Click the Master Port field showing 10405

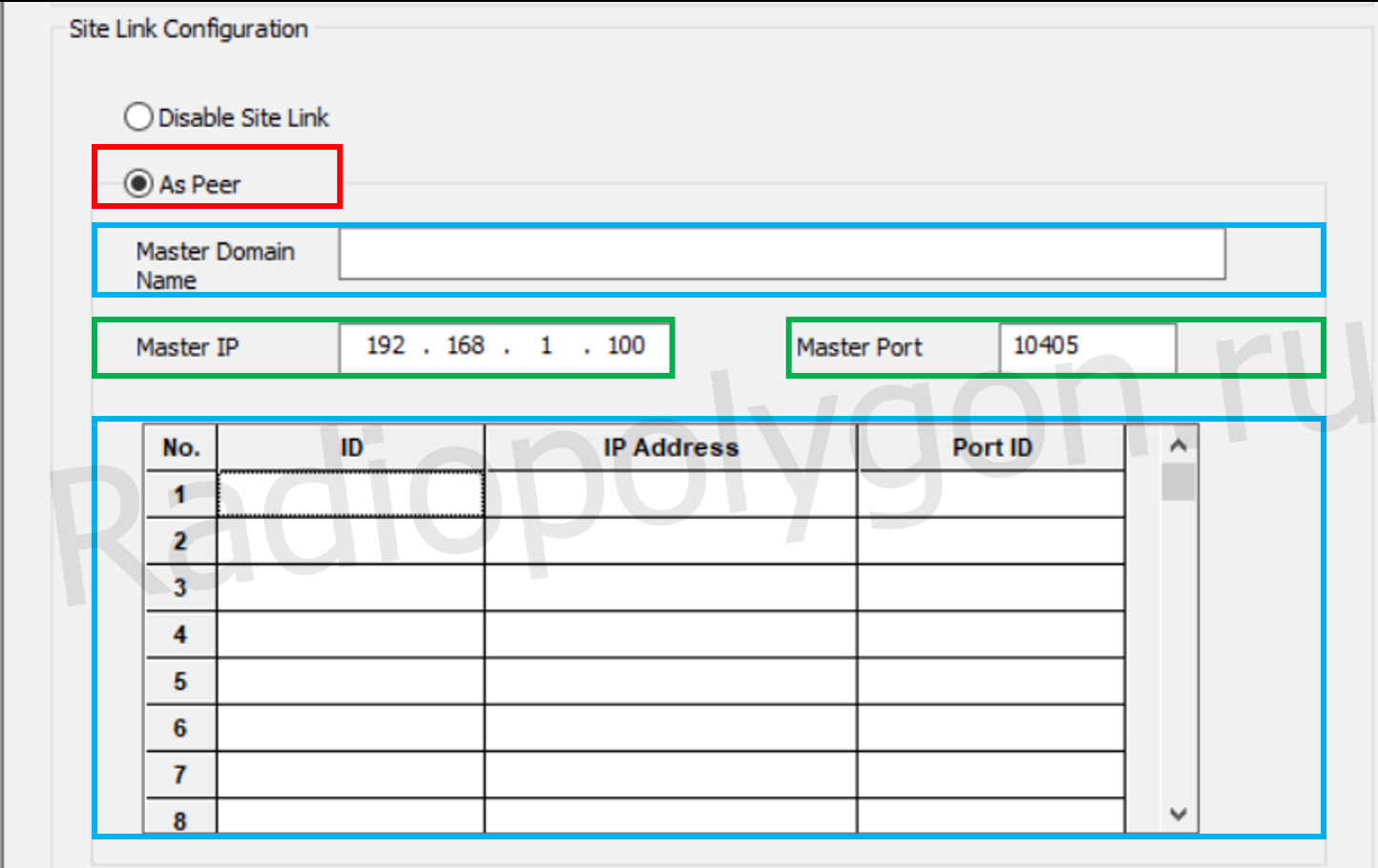(1086, 347)
